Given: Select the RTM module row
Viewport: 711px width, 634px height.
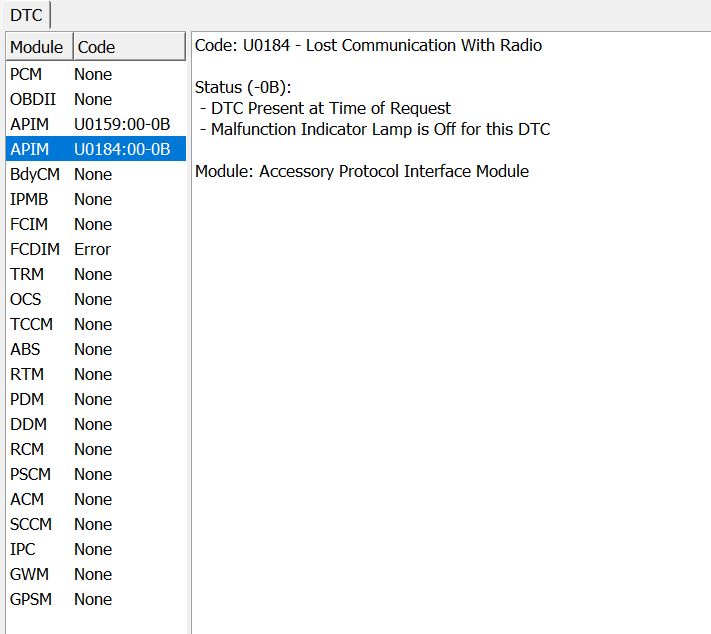Looking at the screenshot, I should point(96,374).
